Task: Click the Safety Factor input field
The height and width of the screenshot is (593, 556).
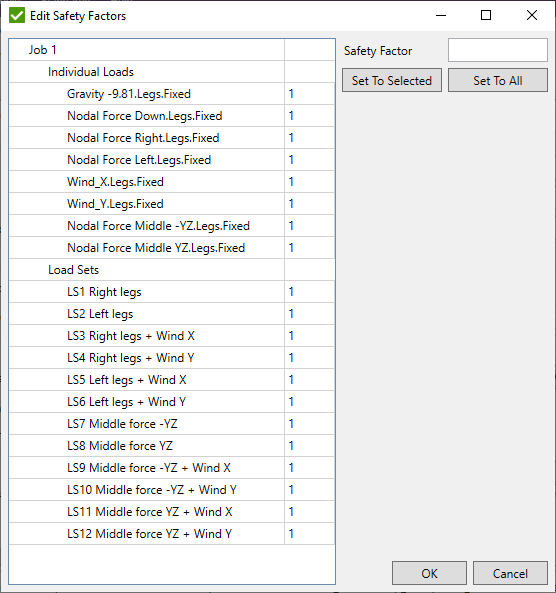Action: coord(498,50)
